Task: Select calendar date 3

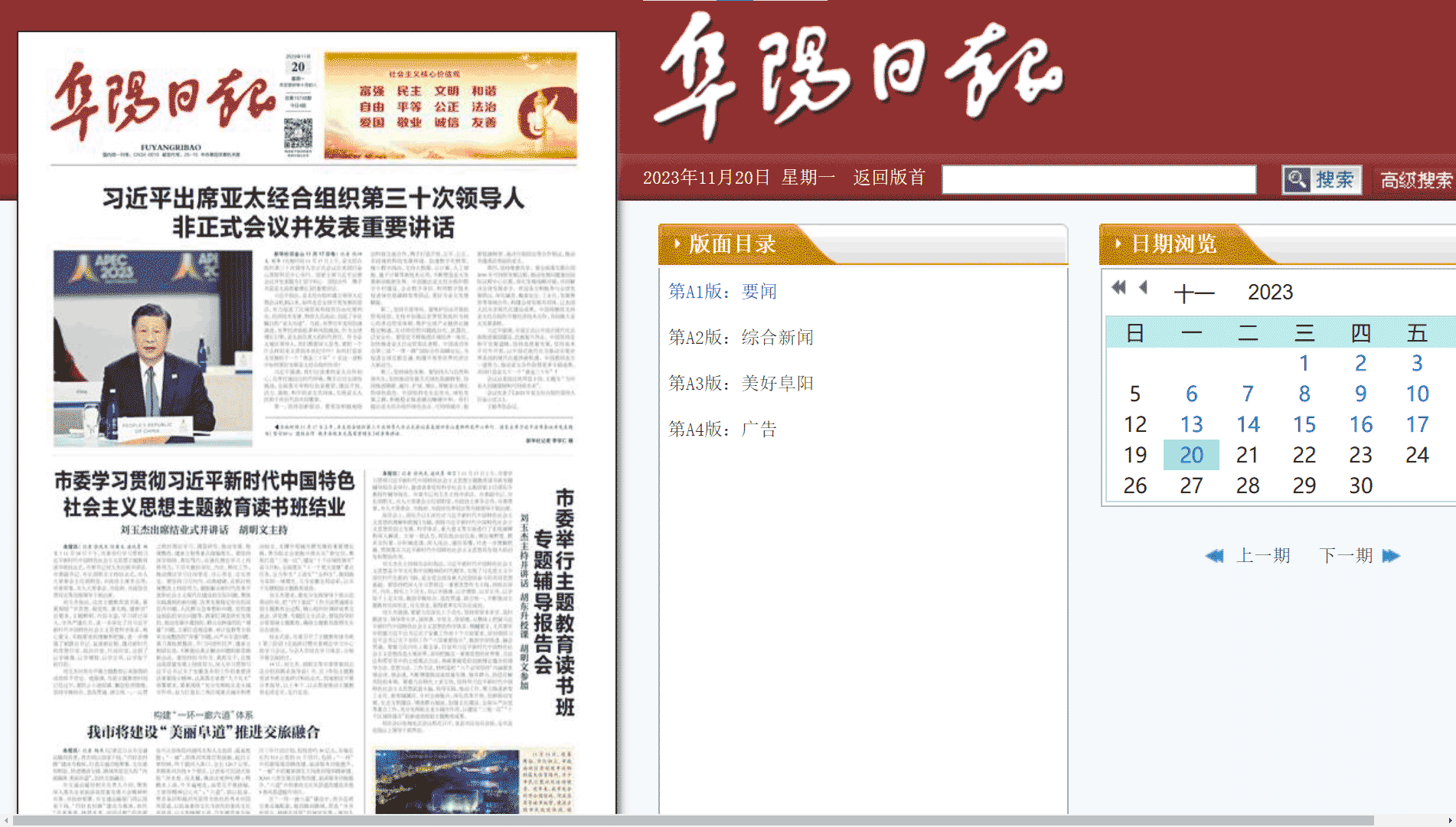Action: [x=1417, y=363]
